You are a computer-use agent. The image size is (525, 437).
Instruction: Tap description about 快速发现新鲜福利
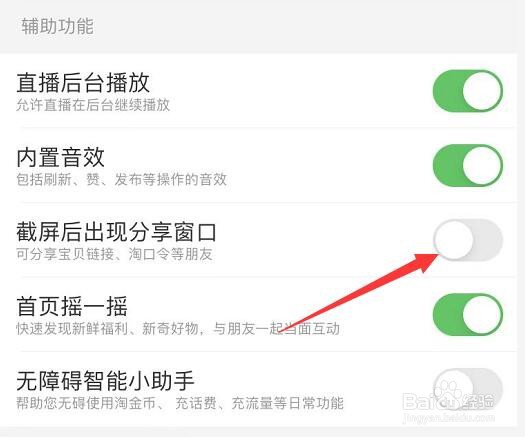178,329
